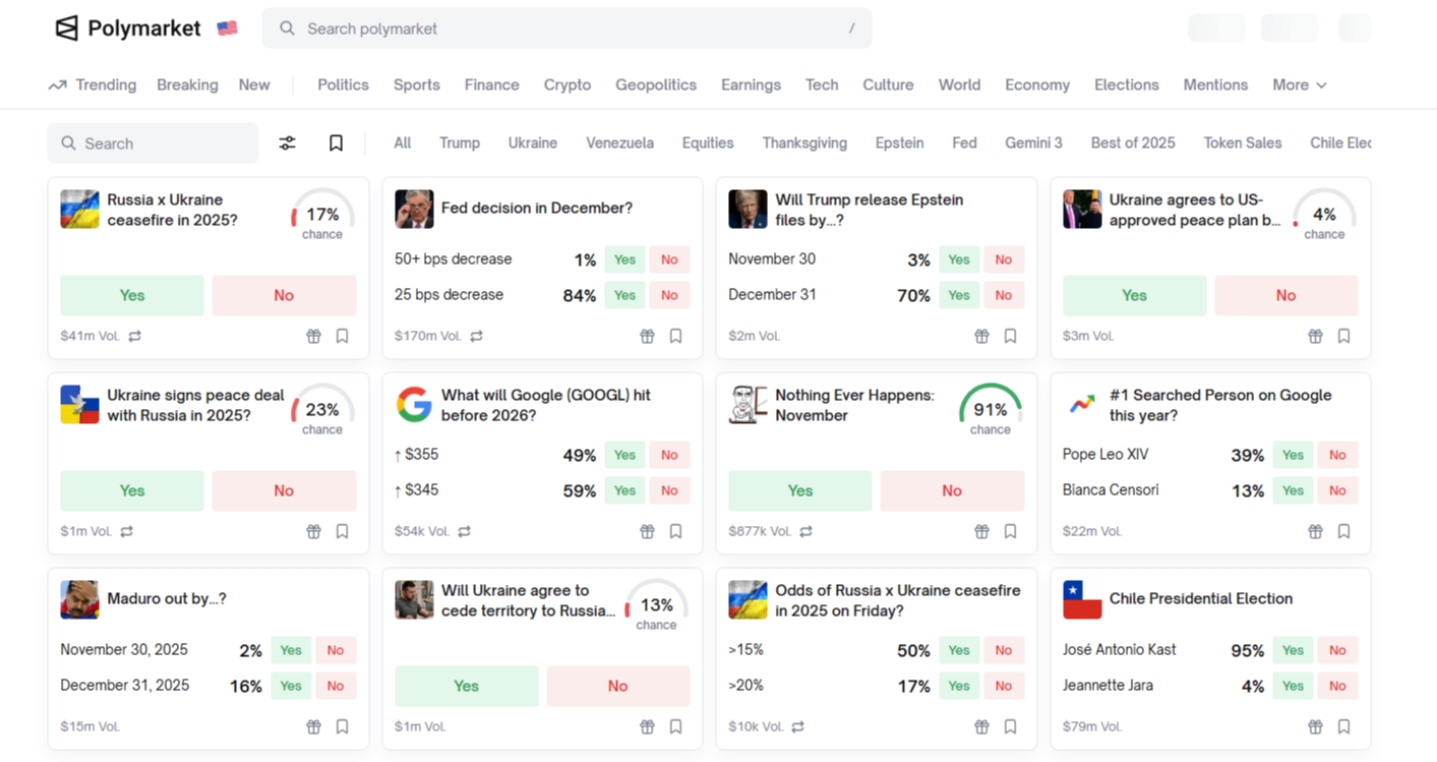Image resolution: width=1437 pixels, height=762 pixels.
Task: Bookmark the Ukraine signs peace deal market
Action: (x=342, y=531)
